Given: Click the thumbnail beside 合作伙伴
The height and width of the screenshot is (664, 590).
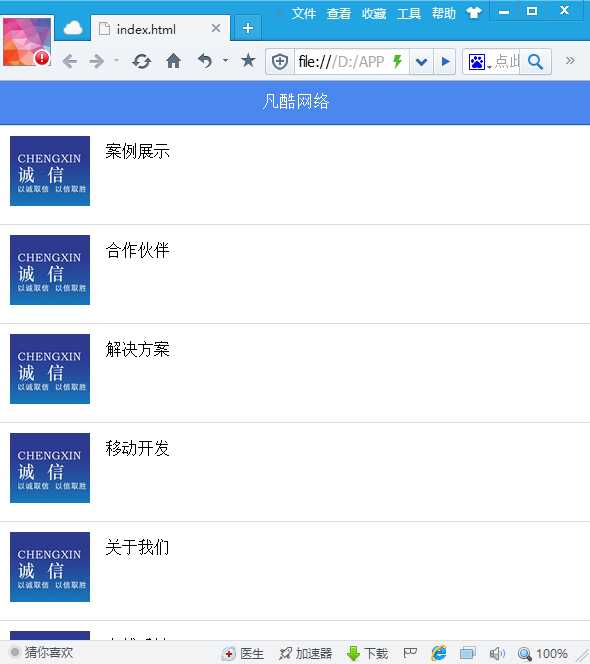Looking at the screenshot, I should [x=50, y=270].
